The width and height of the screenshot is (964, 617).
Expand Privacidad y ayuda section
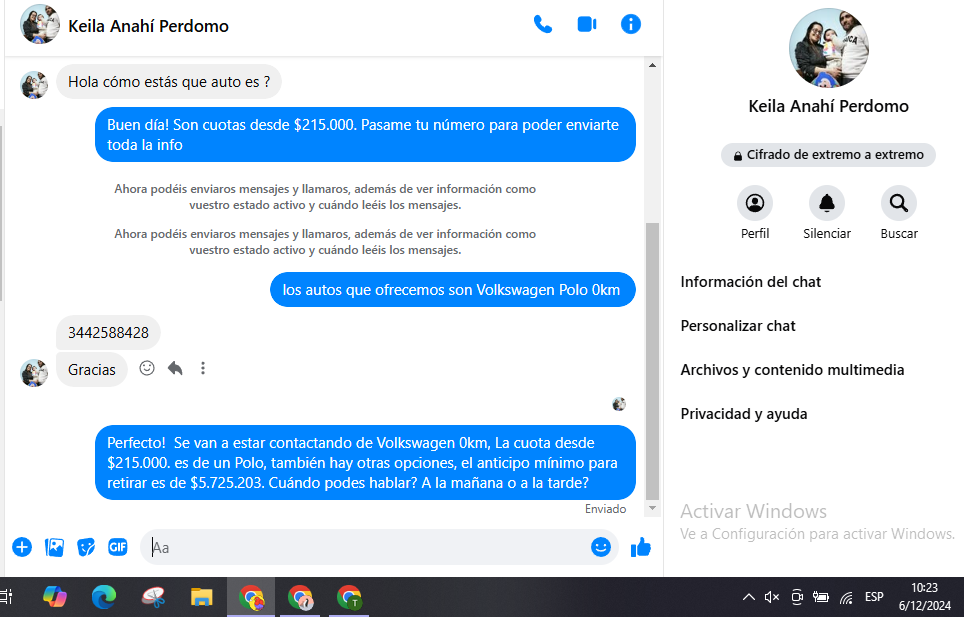743,414
